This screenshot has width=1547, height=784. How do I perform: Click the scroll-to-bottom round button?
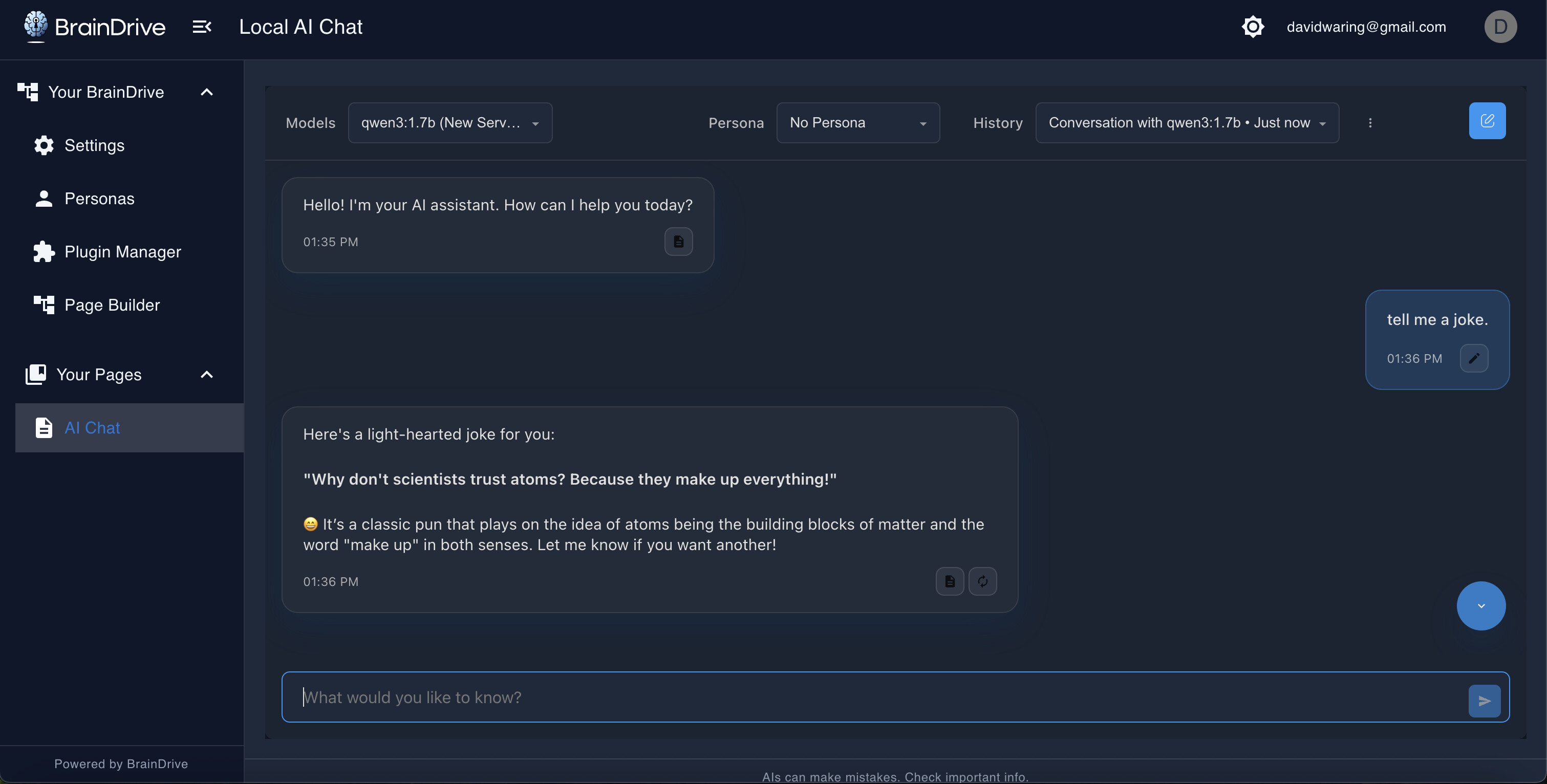tap(1480, 606)
